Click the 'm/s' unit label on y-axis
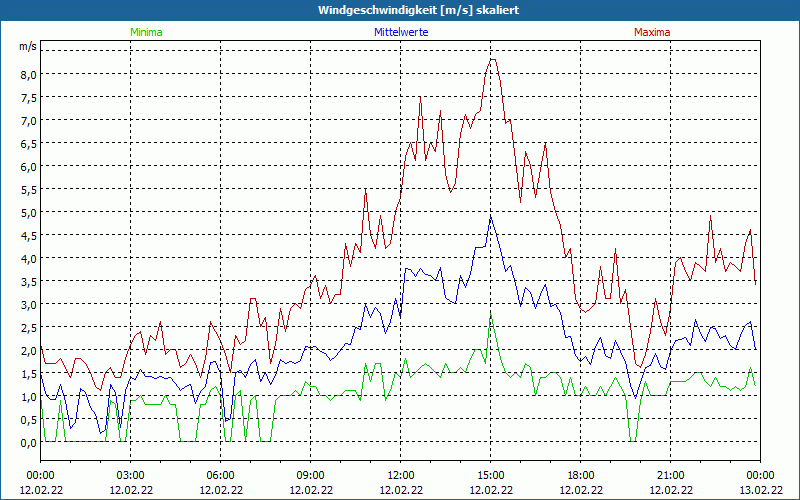This screenshot has height=500, width=800. [x=28, y=46]
